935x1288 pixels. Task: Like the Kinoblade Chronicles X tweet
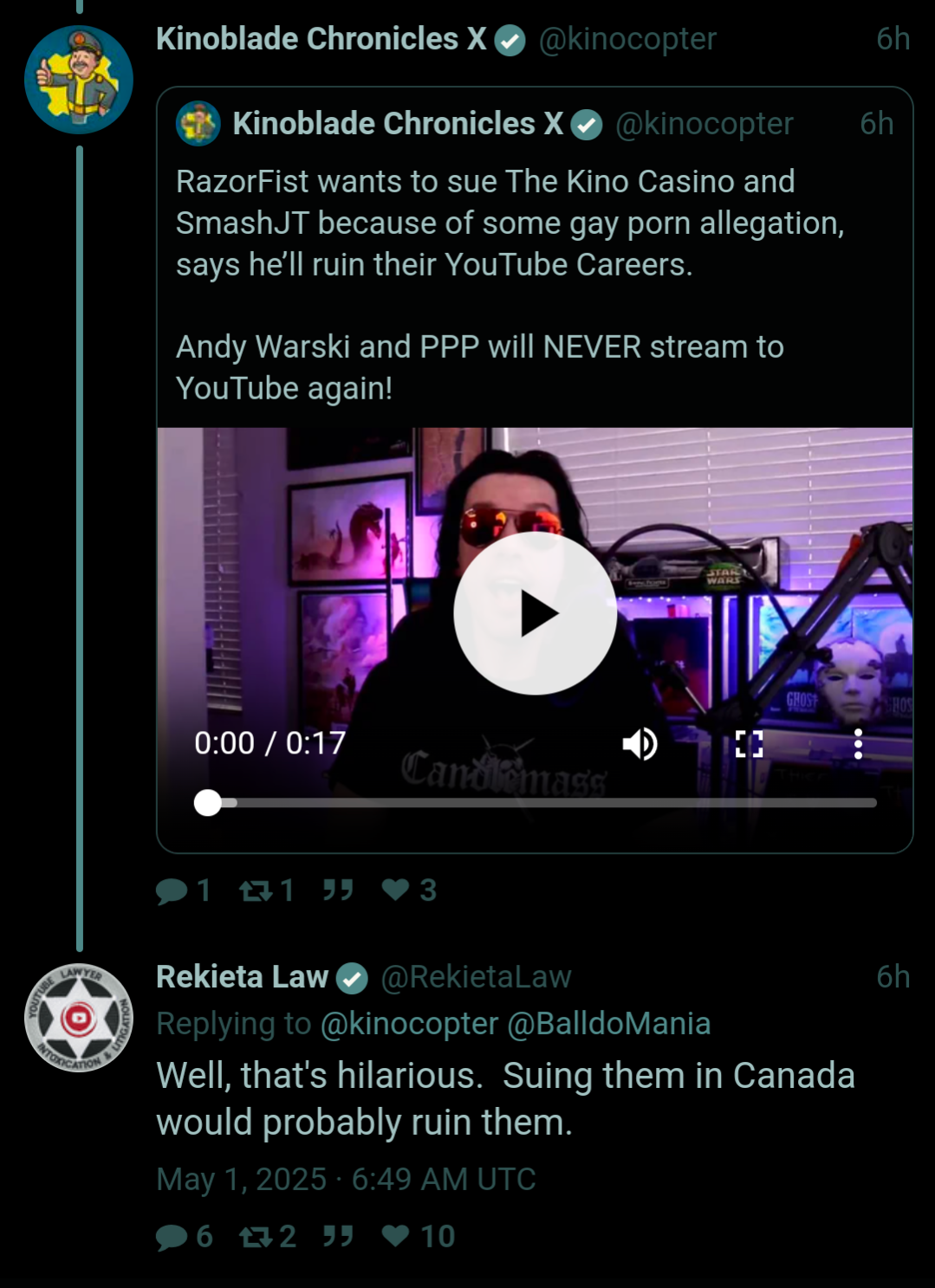pos(409,890)
